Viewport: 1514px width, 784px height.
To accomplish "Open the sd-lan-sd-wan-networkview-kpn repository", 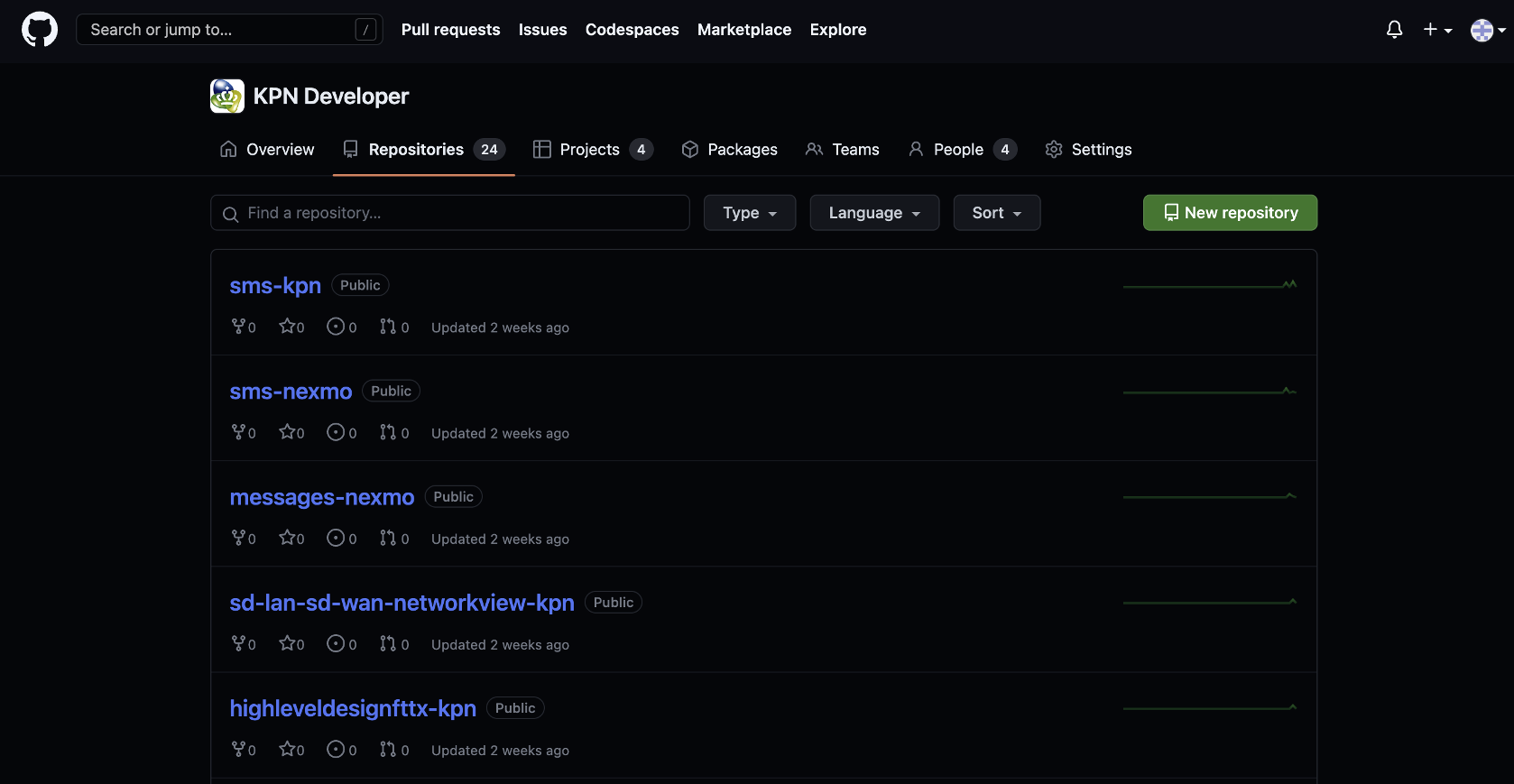I will pyautogui.click(x=402, y=603).
